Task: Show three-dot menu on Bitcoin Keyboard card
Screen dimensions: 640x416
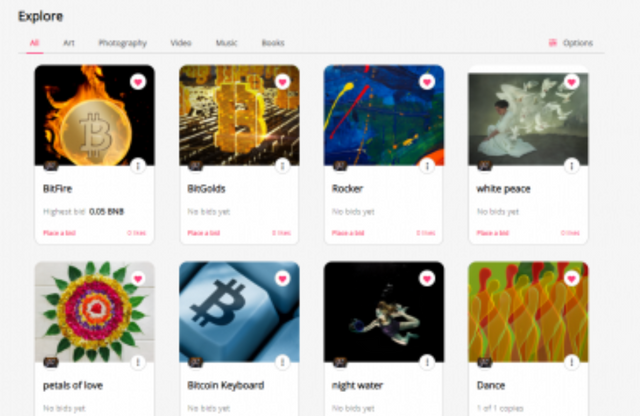Action: tap(282, 362)
